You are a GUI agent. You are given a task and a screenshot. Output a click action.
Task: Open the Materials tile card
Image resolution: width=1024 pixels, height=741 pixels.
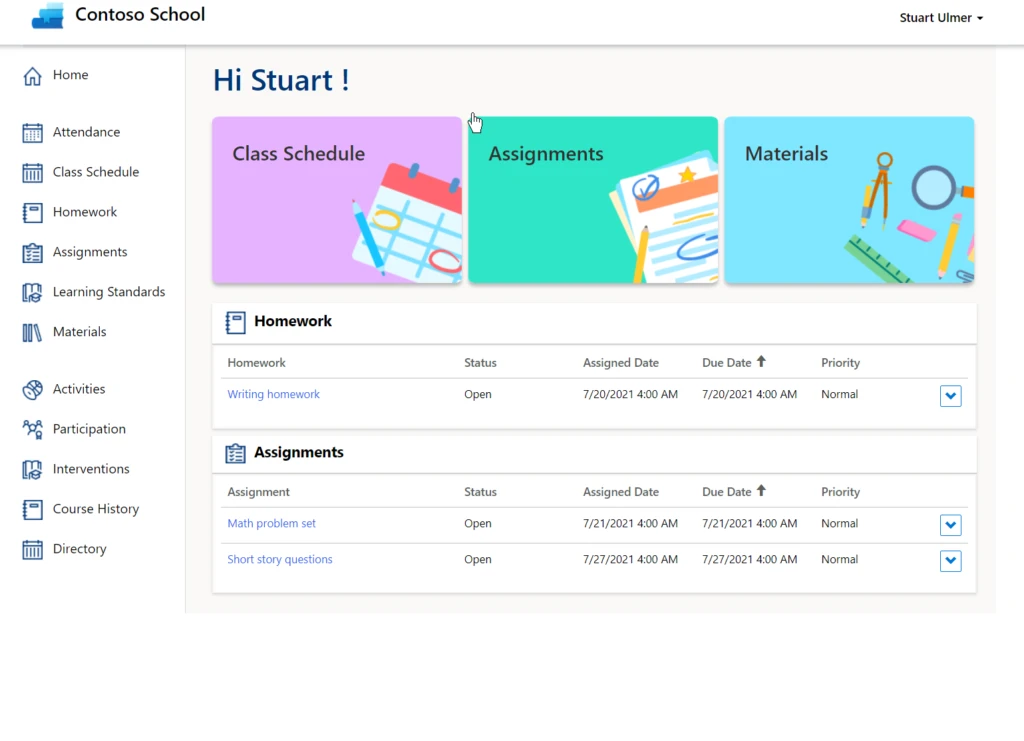coord(848,199)
